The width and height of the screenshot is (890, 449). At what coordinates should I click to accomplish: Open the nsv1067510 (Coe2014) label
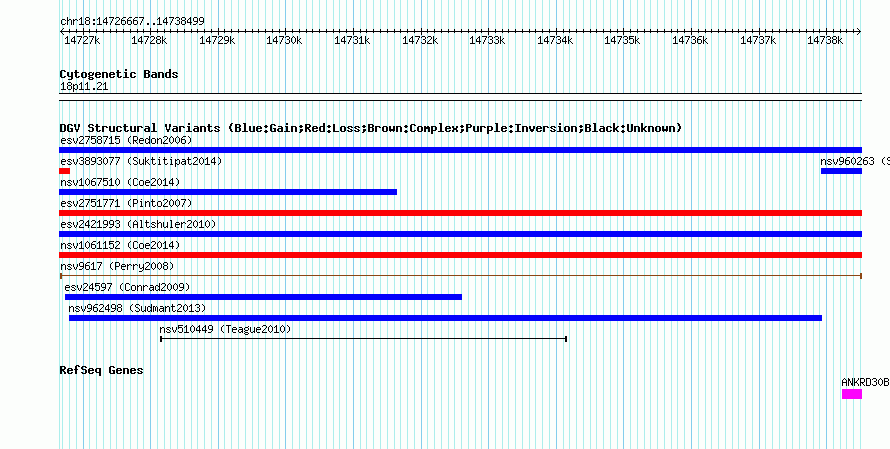pyautogui.click(x=120, y=182)
